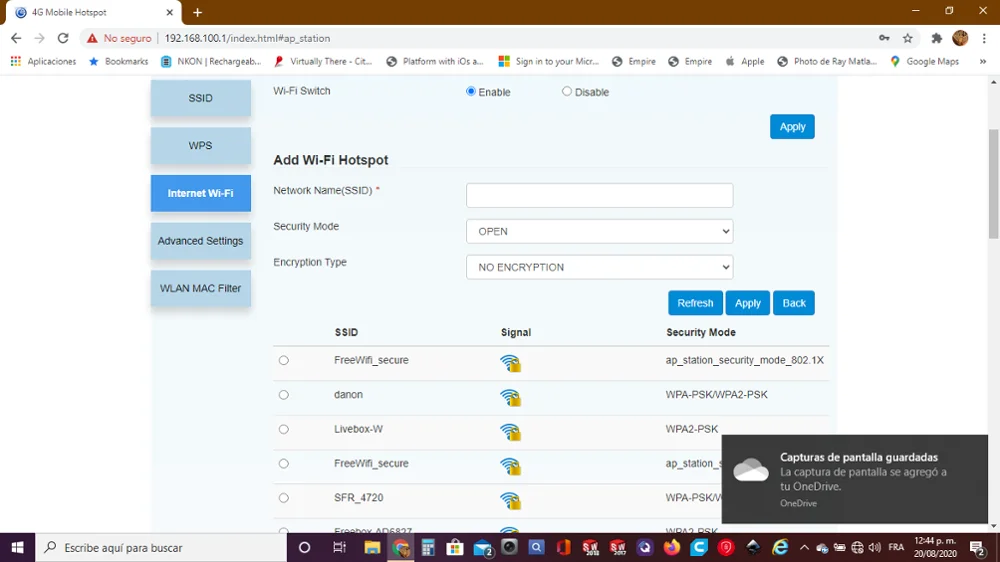This screenshot has width=1000, height=562.
Task: Open the Chrome profile avatar
Action: 960,38
